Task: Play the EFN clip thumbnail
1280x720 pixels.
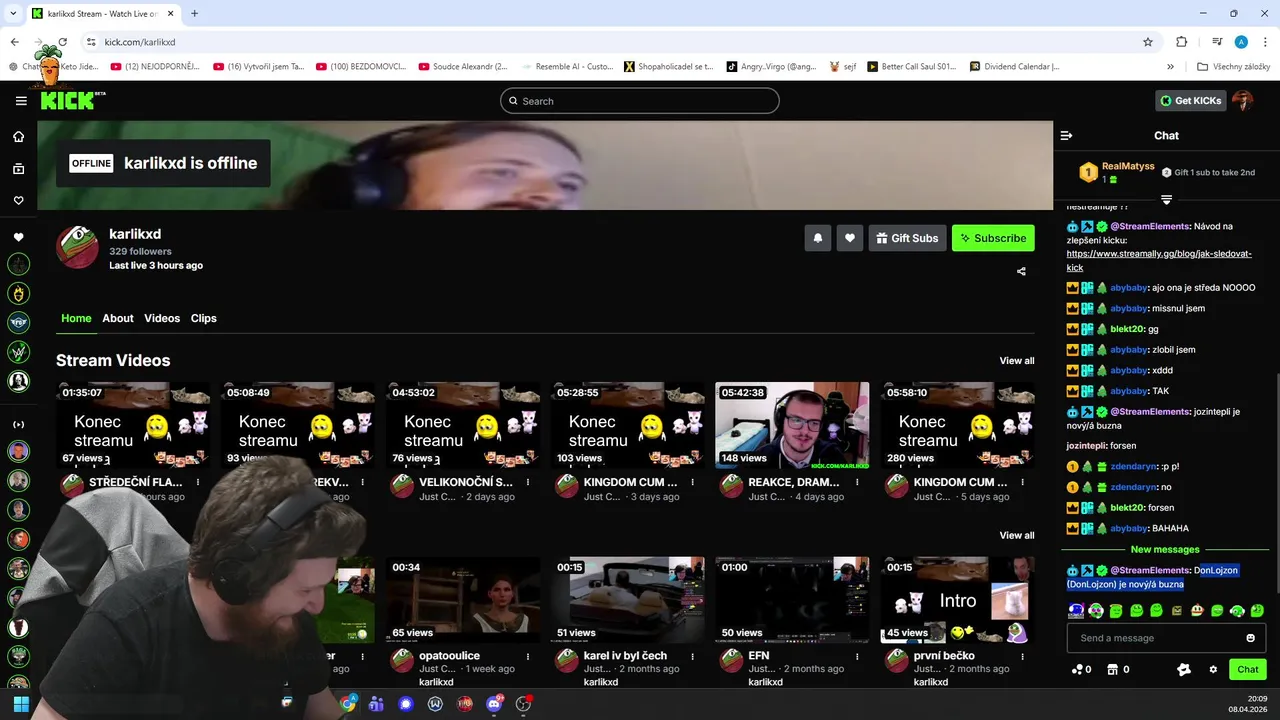Action: point(792,600)
